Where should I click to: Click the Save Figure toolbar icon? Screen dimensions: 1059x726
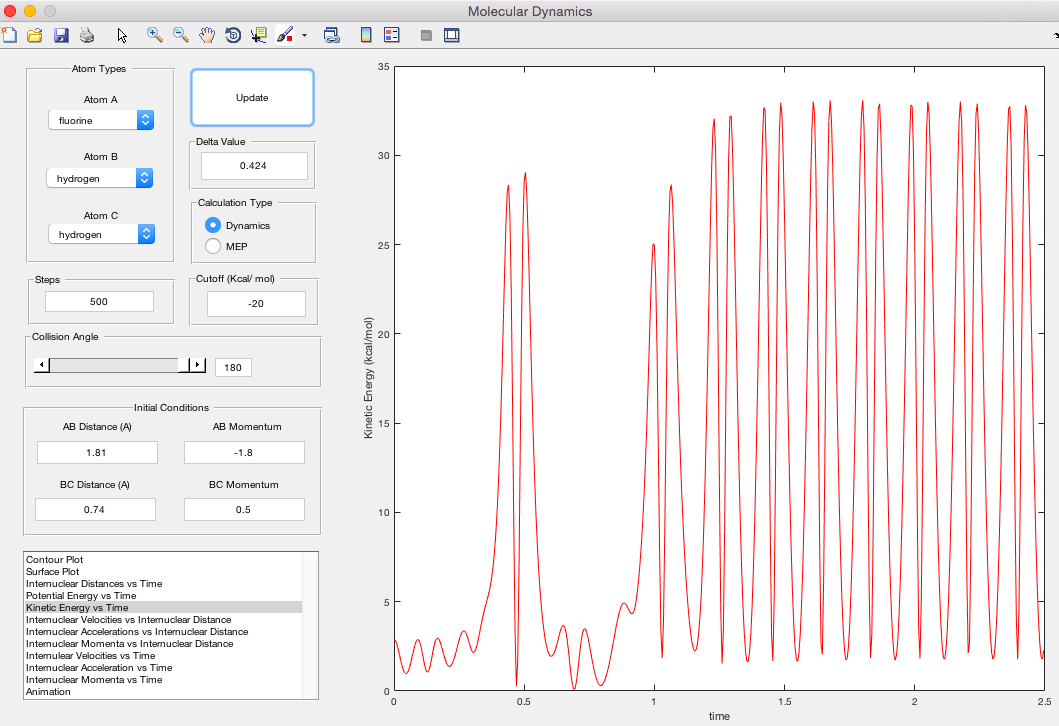tap(61, 35)
